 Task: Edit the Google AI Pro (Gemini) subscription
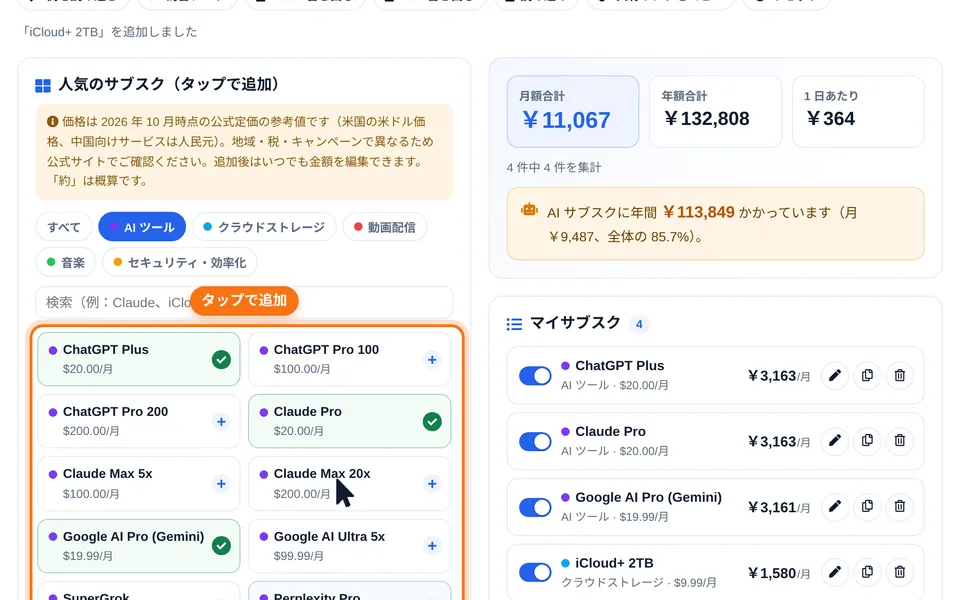click(834, 506)
